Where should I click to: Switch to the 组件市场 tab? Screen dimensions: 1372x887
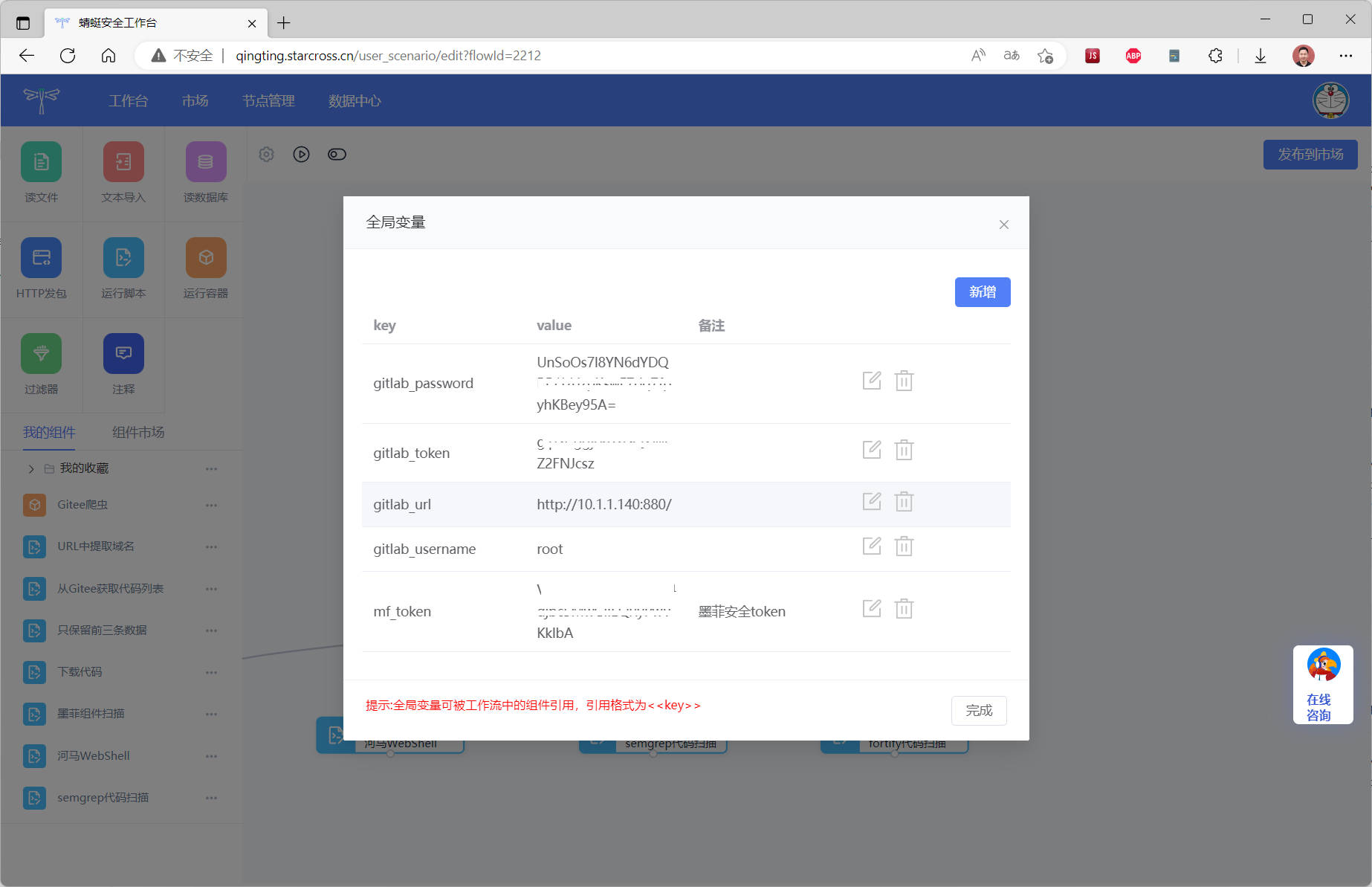[137, 432]
